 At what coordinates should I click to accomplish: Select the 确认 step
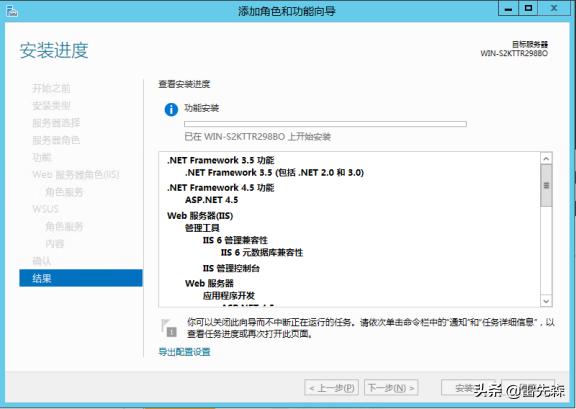tap(42, 261)
